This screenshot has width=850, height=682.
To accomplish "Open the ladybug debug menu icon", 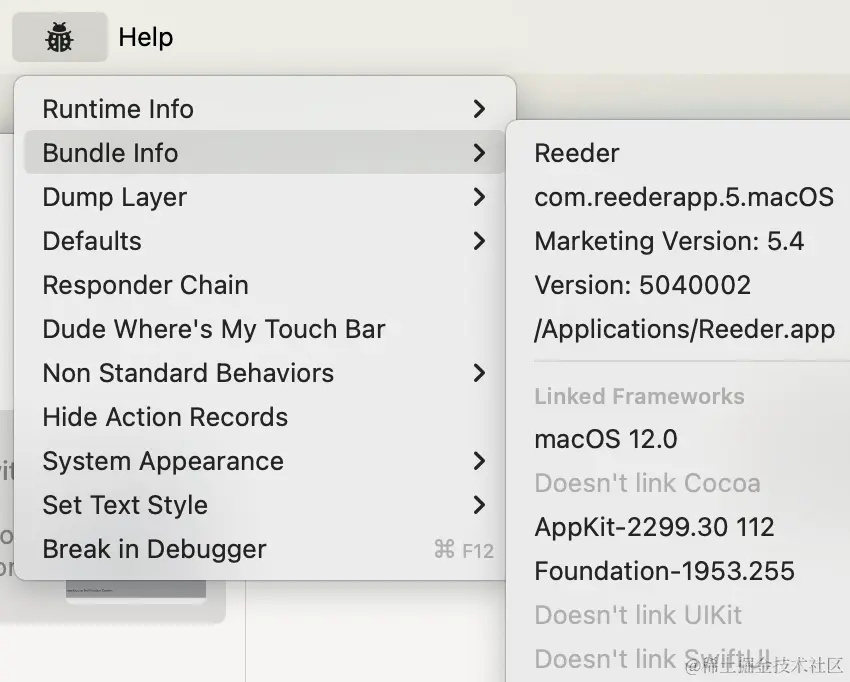I will [60, 37].
